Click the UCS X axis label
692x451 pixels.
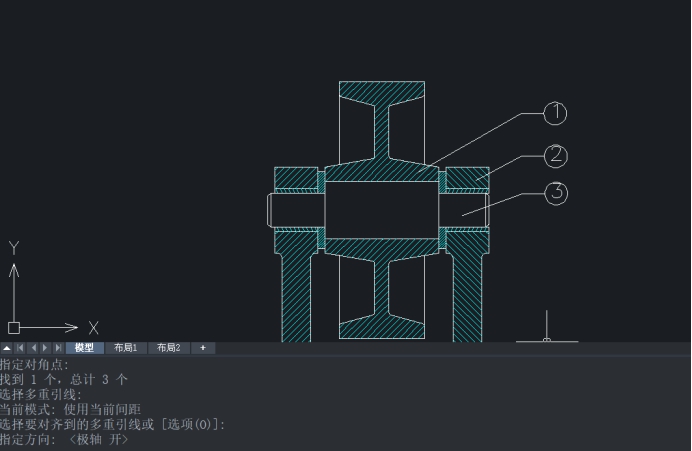(x=93, y=327)
